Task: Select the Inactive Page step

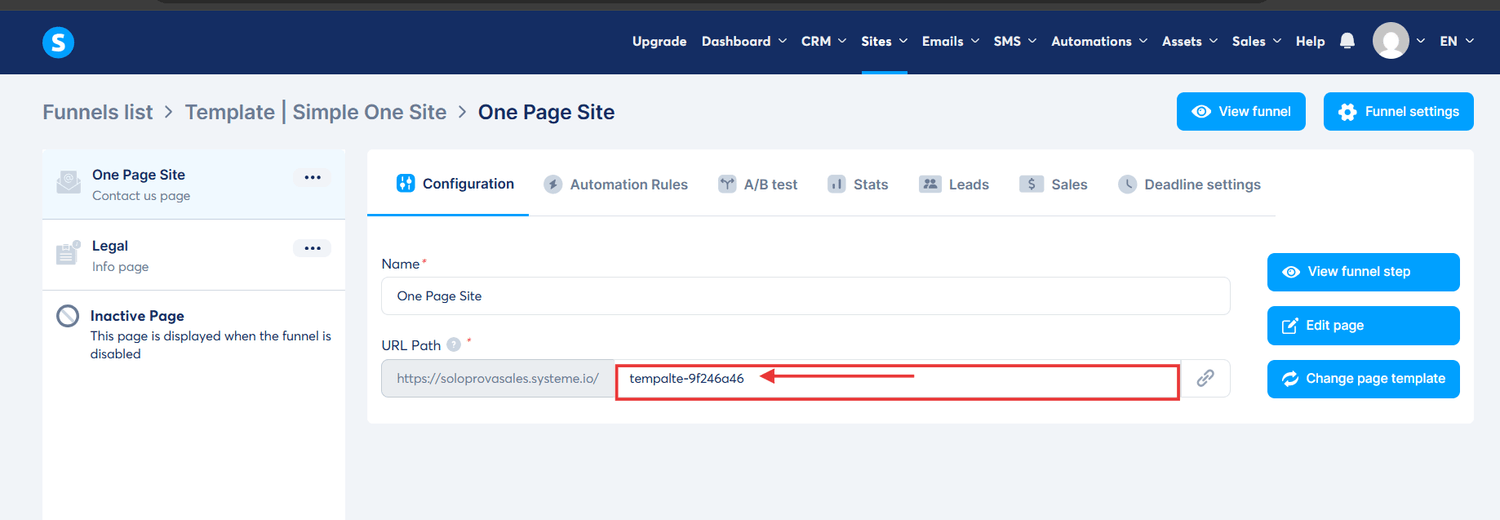Action: (x=137, y=316)
